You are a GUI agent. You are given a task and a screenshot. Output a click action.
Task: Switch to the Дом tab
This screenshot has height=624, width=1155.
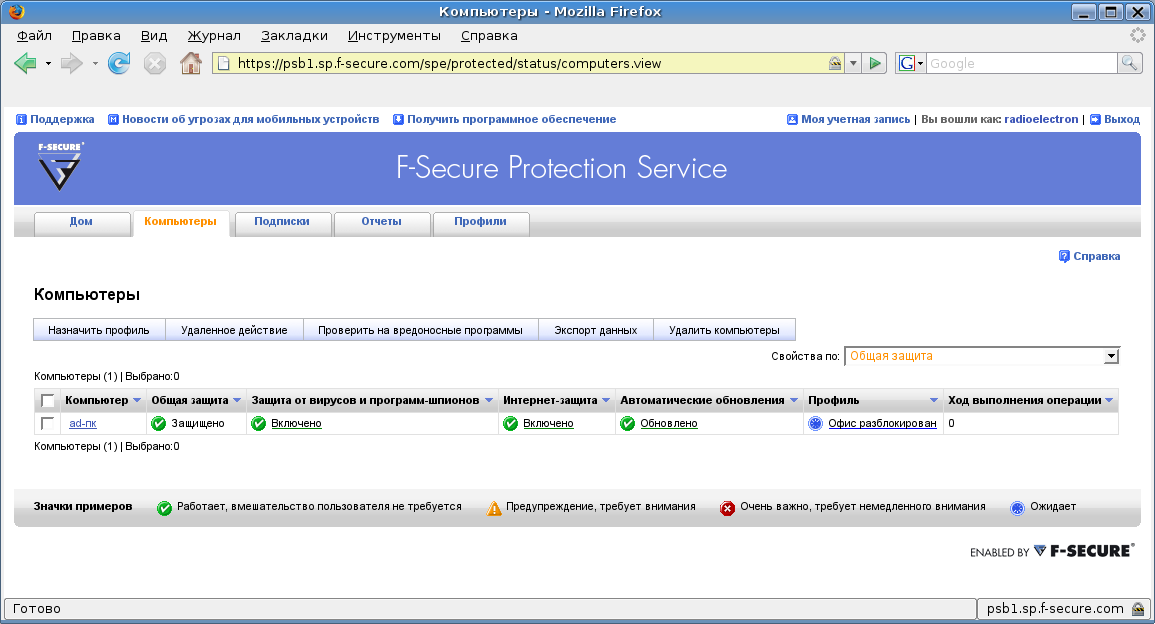pyautogui.click(x=81, y=222)
